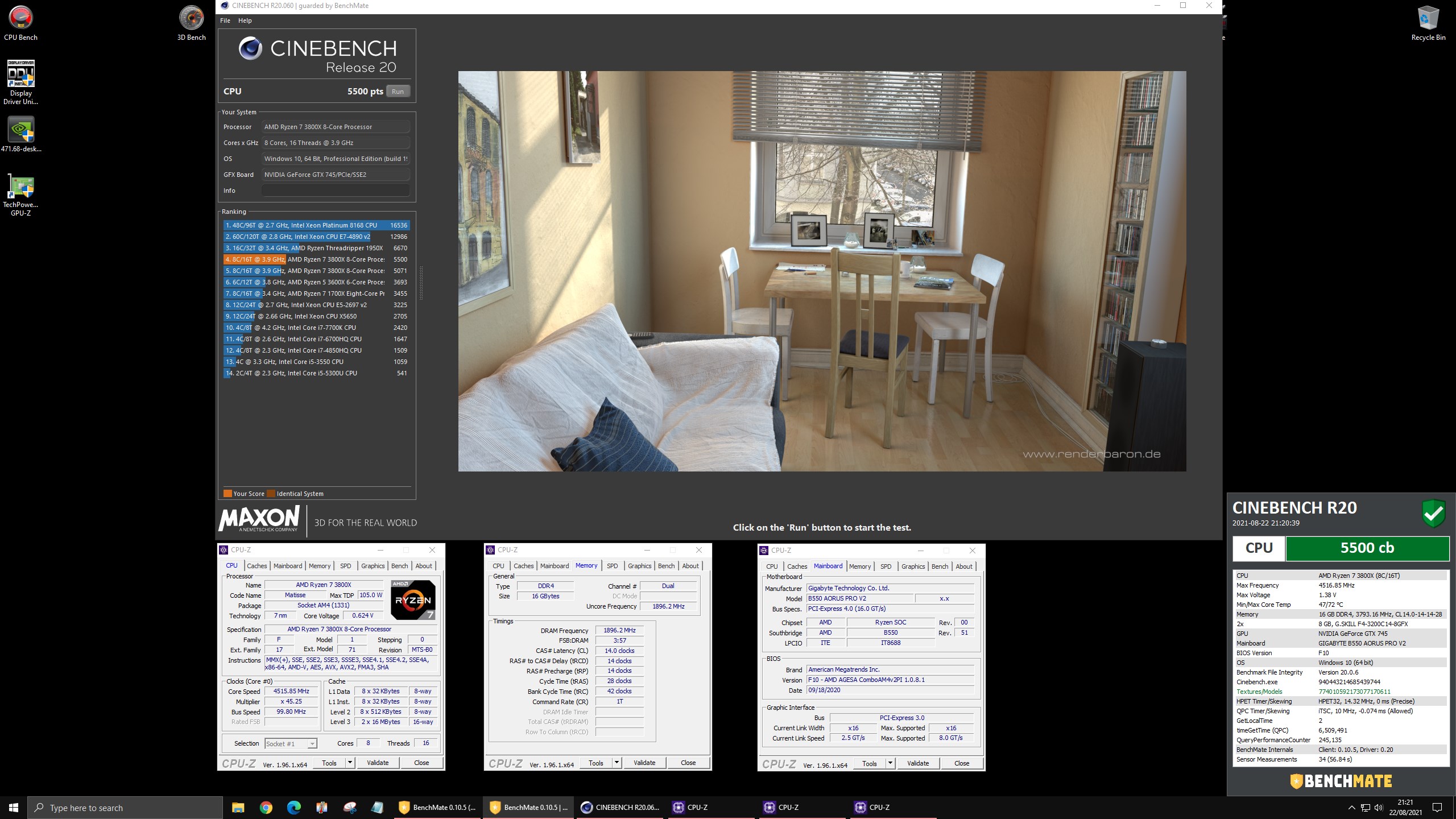
Task: Open About tab in Mainboard CPU-Z window
Action: click(x=964, y=566)
